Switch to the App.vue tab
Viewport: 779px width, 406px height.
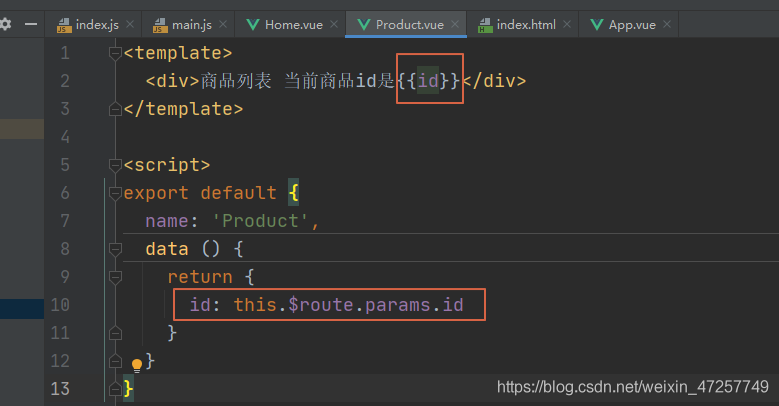pyautogui.click(x=628, y=24)
